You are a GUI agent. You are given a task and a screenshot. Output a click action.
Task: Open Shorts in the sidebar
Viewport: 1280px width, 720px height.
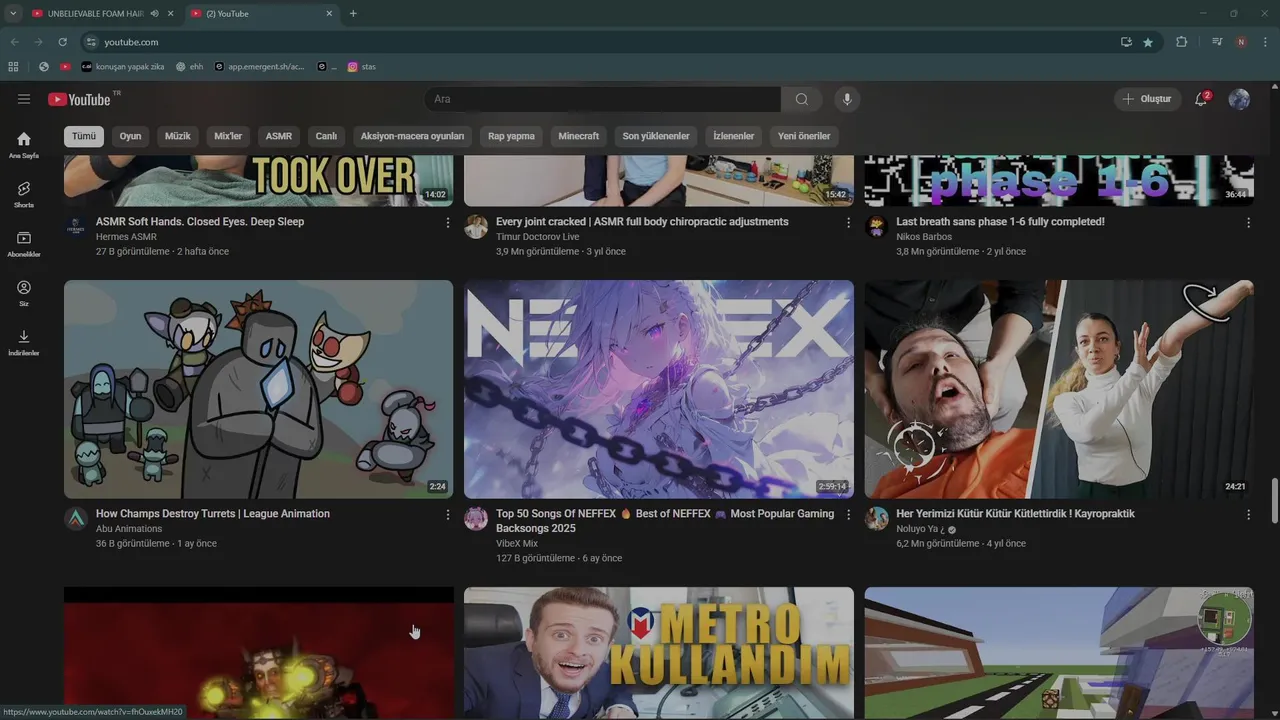(x=24, y=194)
